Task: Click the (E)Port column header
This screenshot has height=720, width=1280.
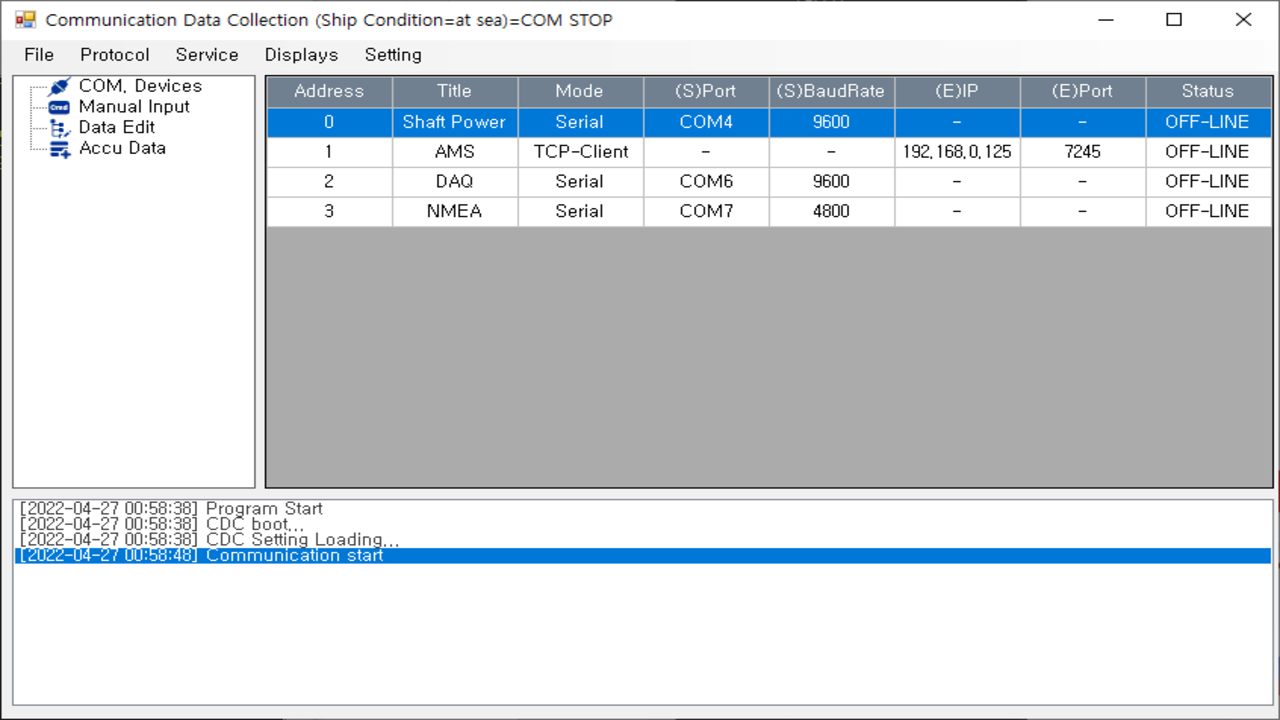Action: 1083,91
